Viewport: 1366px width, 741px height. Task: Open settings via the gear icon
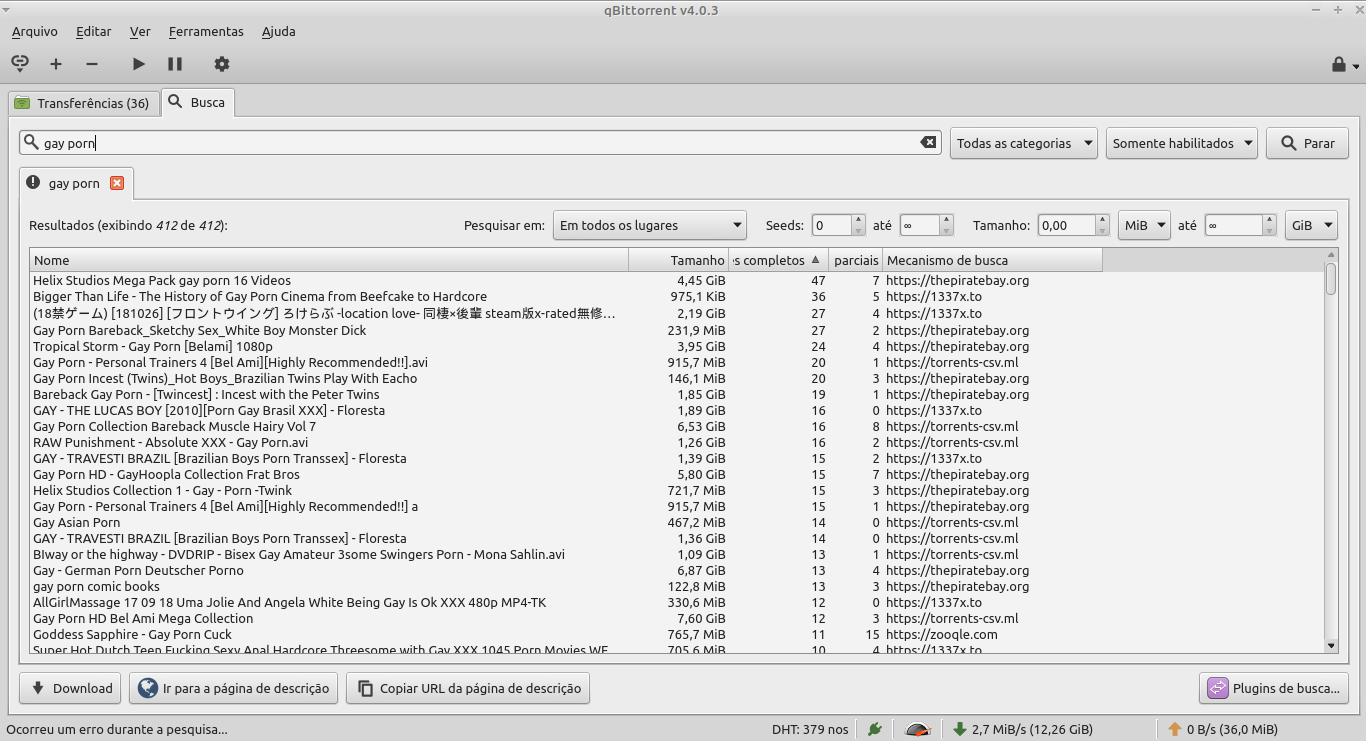pyautogui.click(x=222, y=63)
